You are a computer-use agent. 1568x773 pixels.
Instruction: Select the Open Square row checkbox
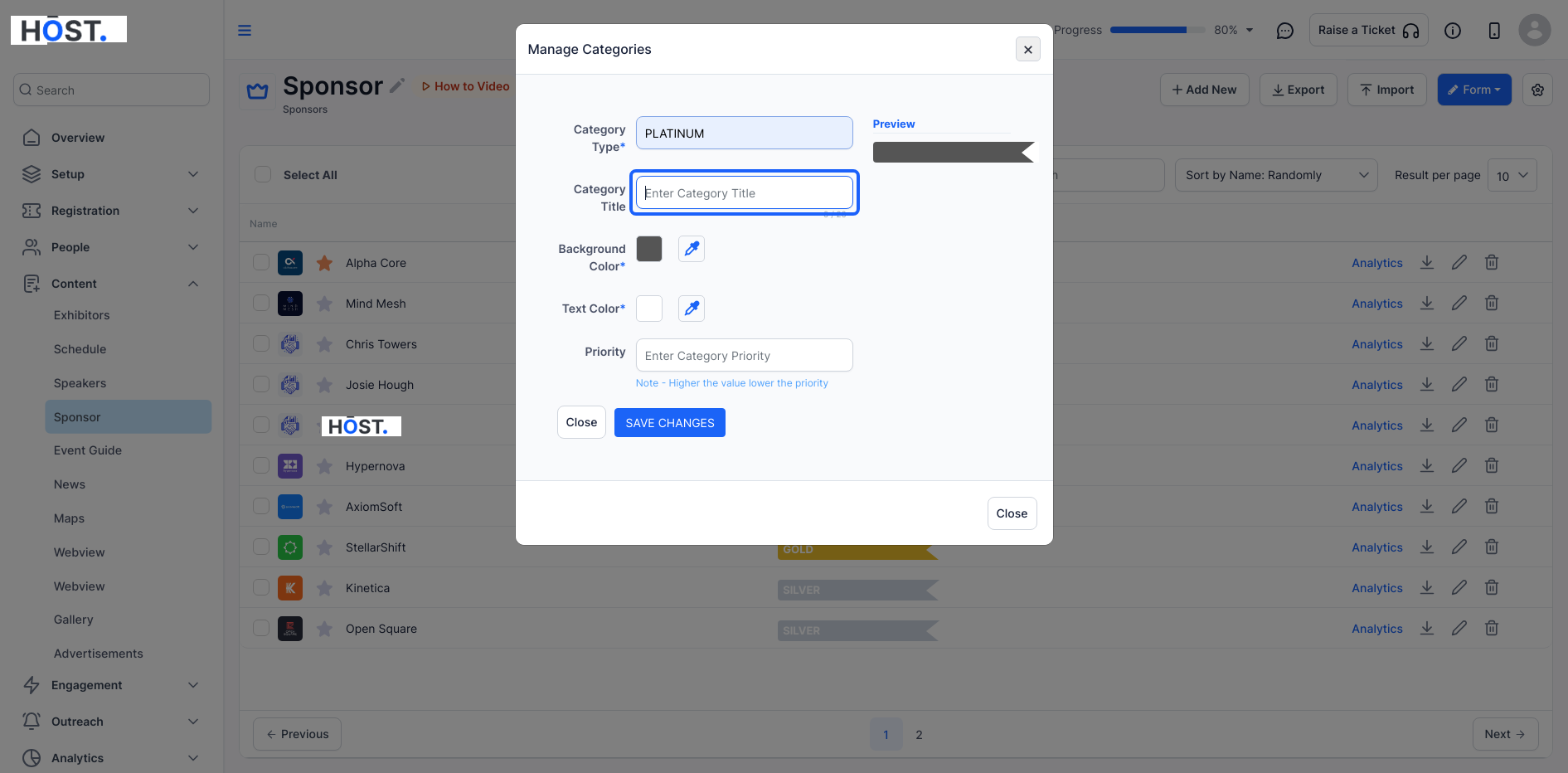261,629
